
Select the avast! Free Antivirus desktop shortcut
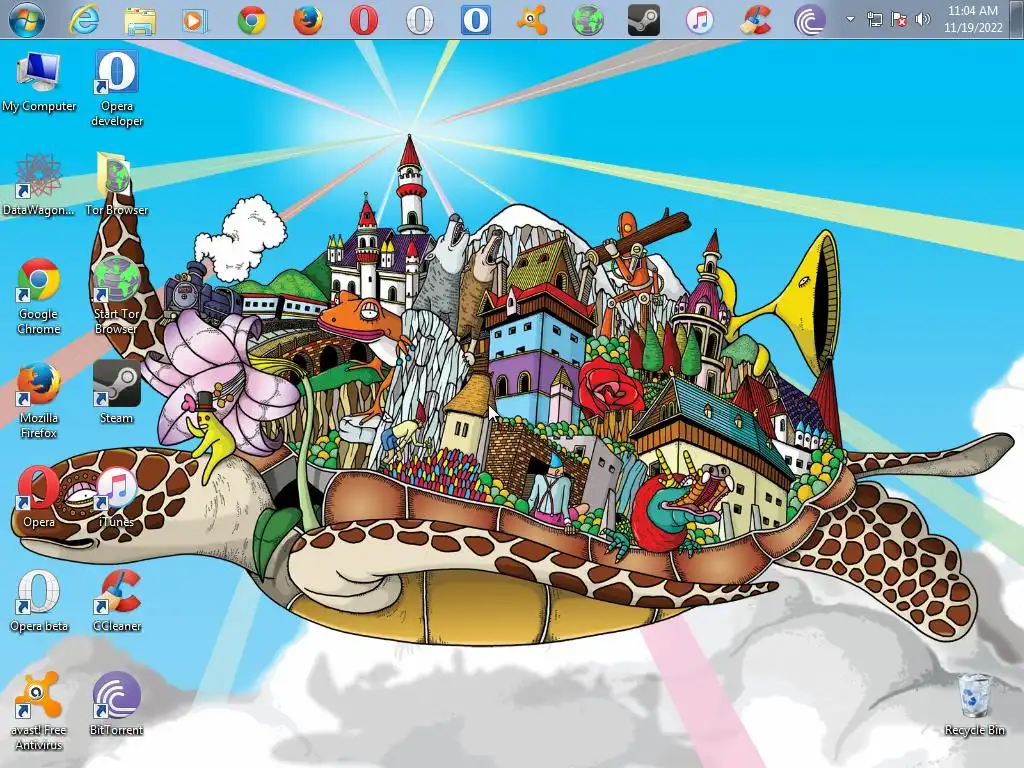pyautogui.click(x=39, y=712)
